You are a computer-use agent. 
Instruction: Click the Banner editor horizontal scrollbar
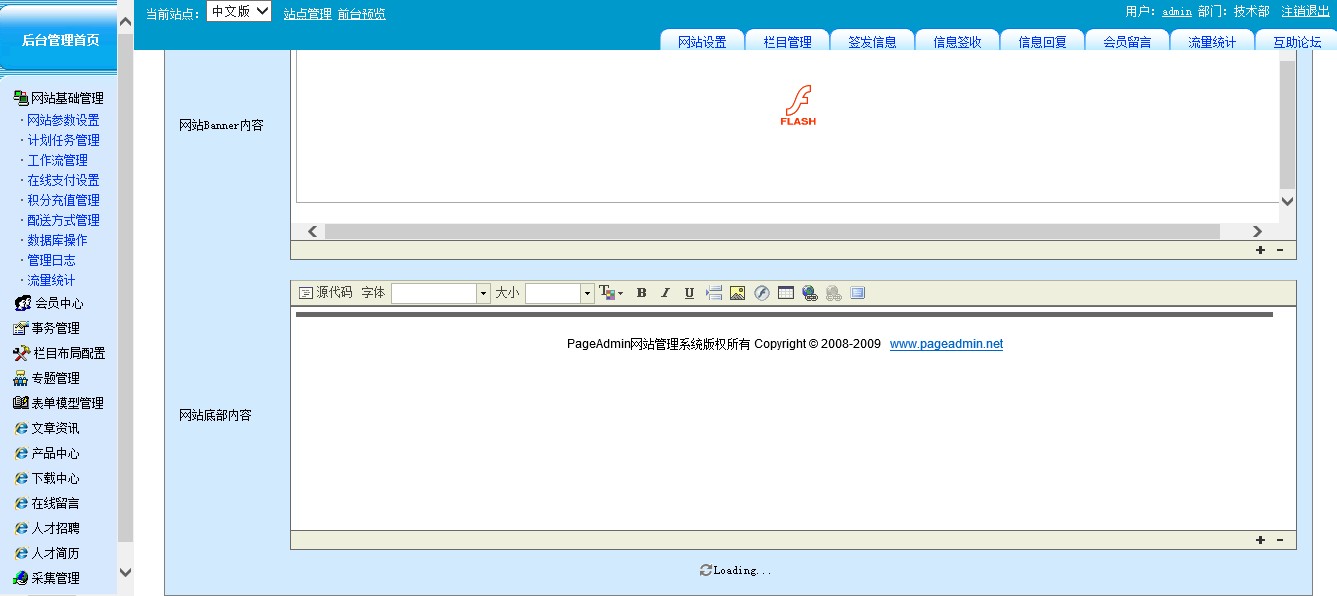[x=771, y=231]
